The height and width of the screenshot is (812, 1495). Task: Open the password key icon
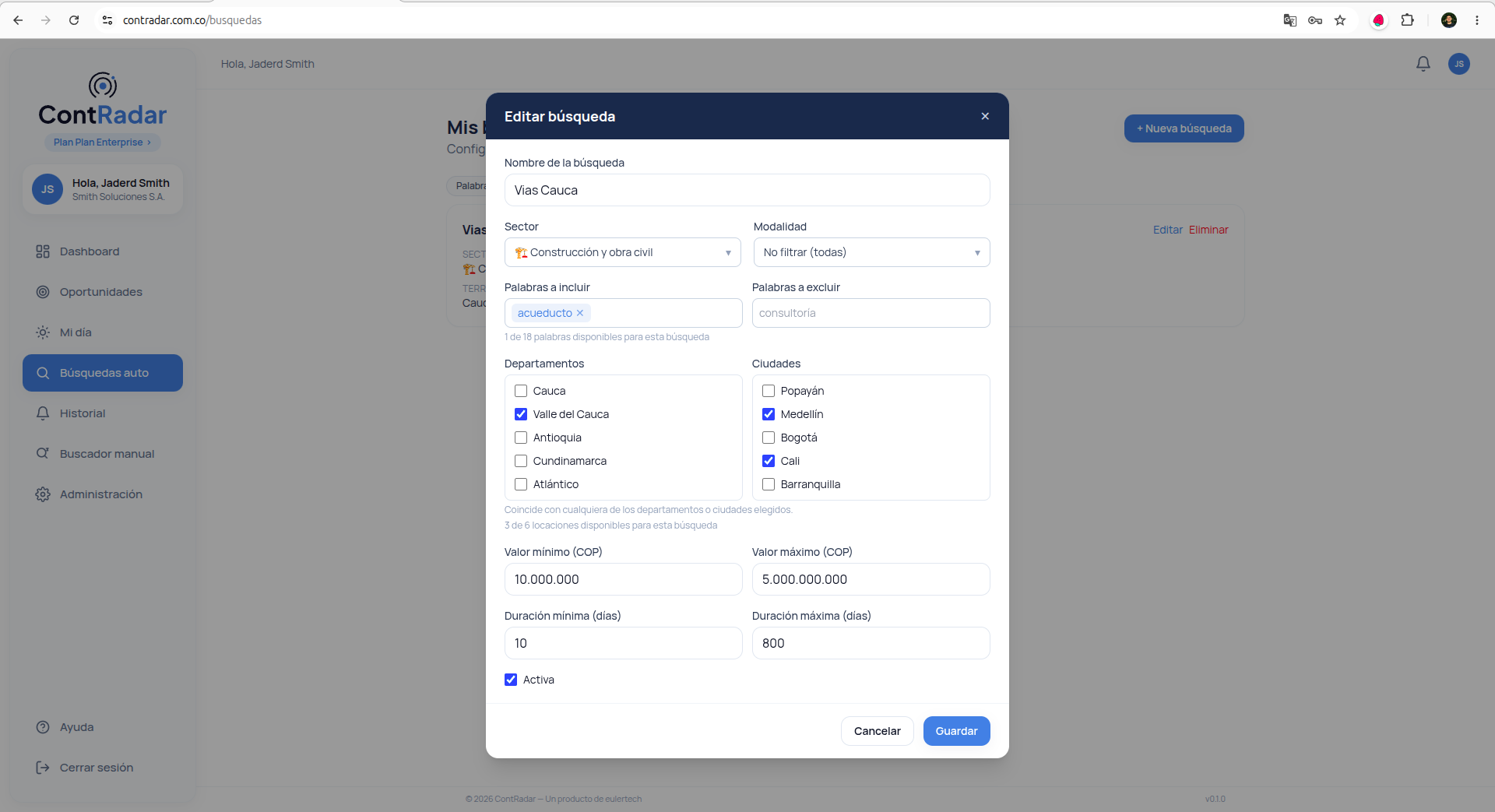(1315, 20)
